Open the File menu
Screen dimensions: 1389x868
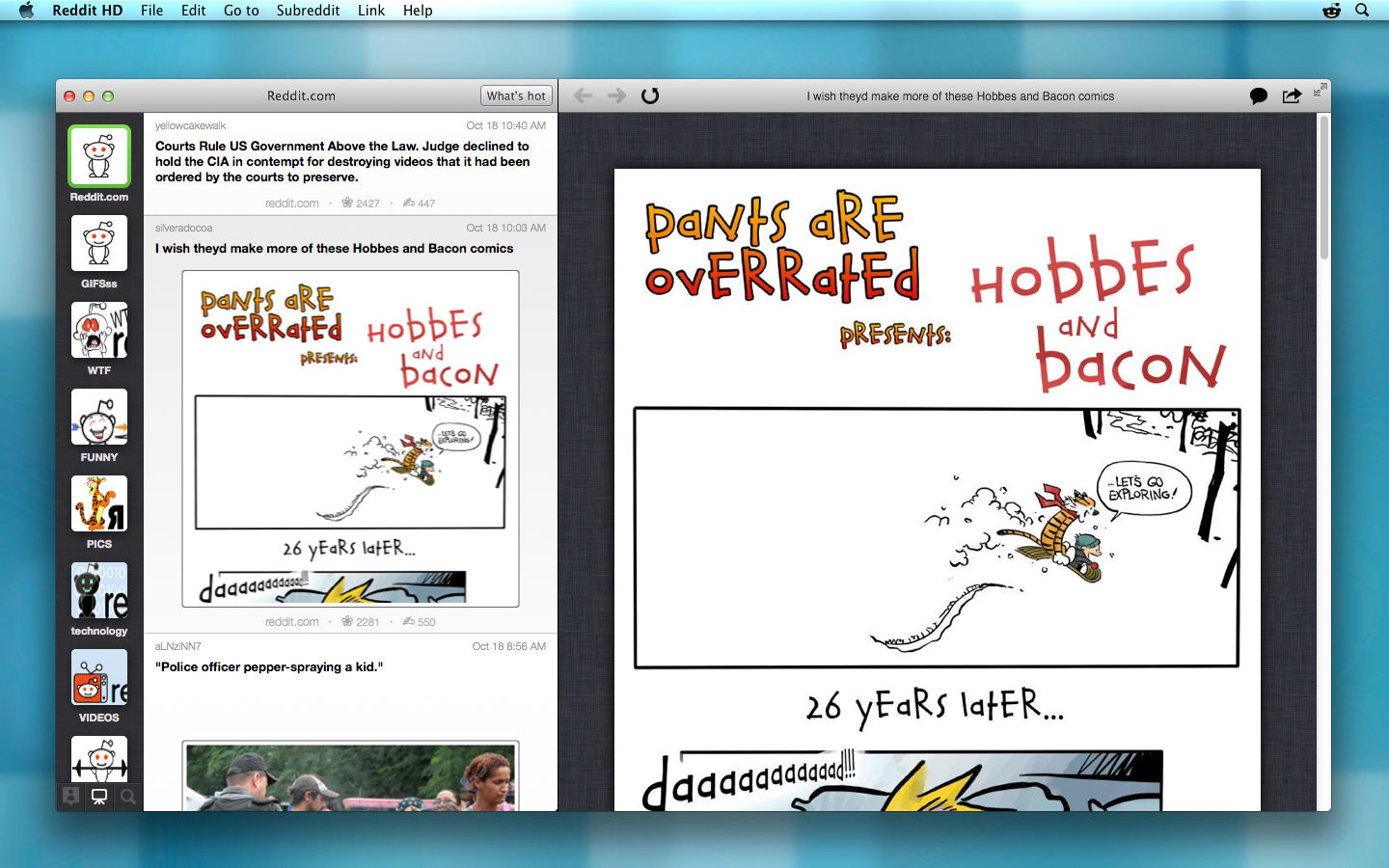(x=152, y=11)
